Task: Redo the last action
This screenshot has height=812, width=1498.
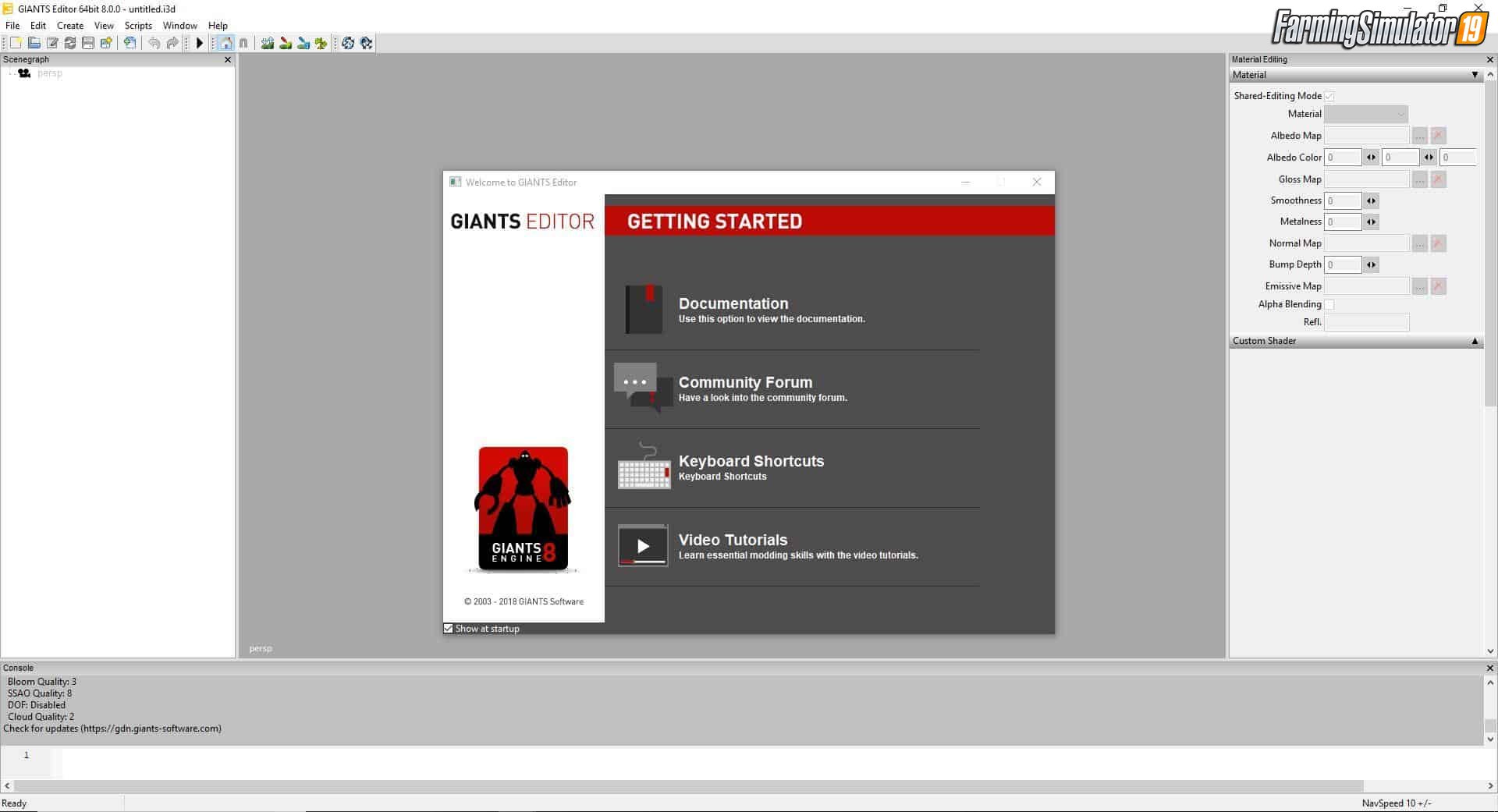Action: point(172,43)
